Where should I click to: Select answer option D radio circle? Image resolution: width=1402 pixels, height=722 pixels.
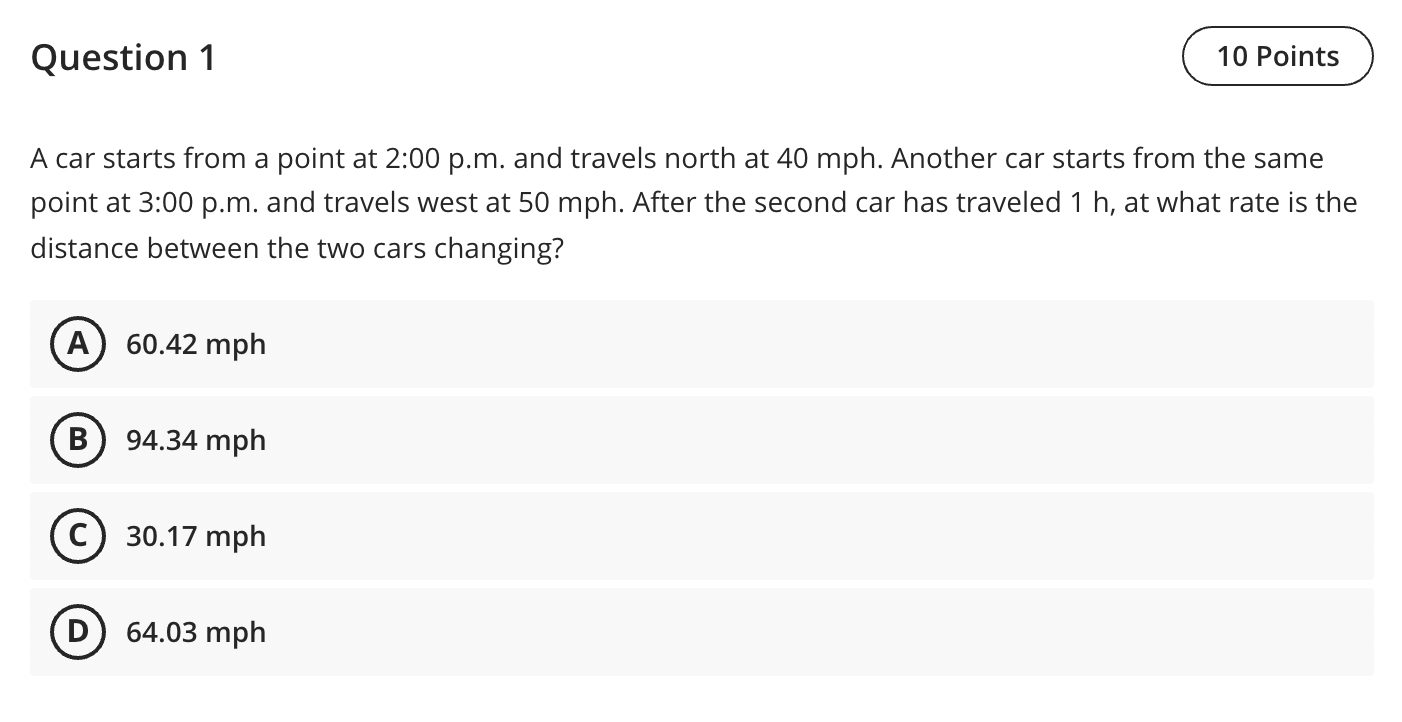click(x=77, y=632)
